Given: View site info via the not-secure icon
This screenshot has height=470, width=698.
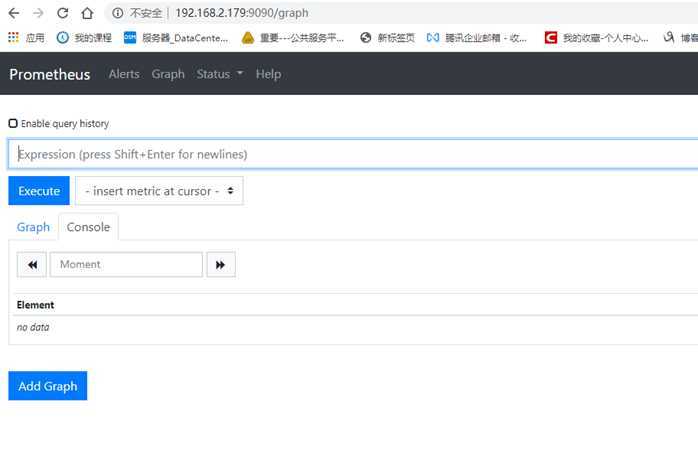Looking at the screenshot, I should [x=118, y=13].
